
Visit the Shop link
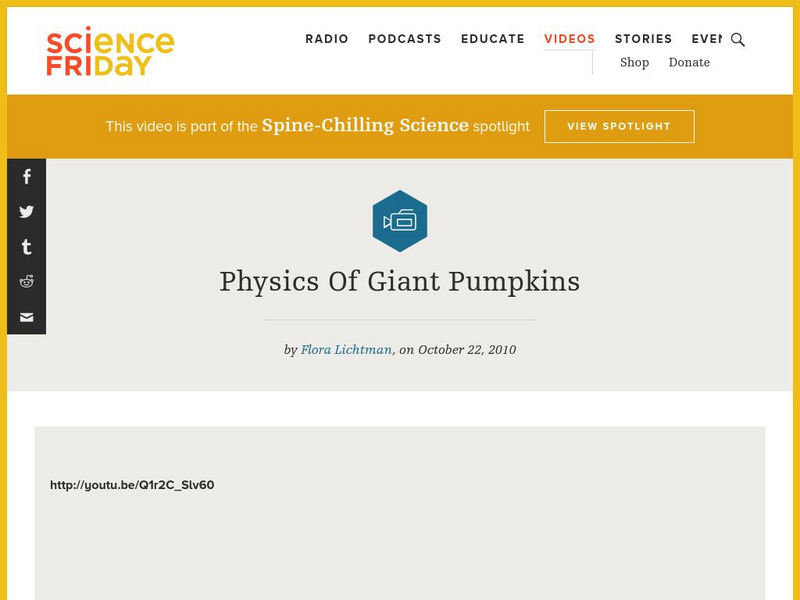point(634,62)
